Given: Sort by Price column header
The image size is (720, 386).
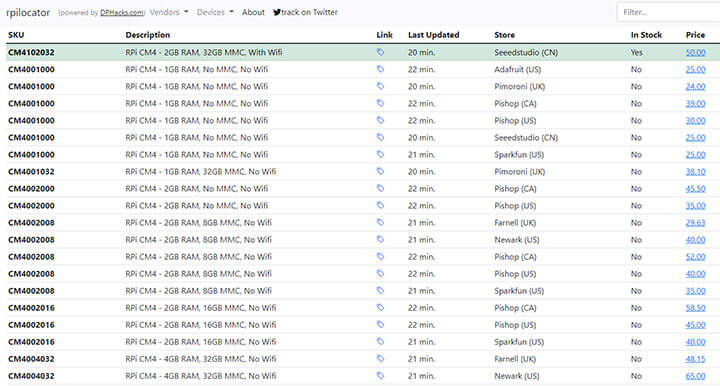Looking at the screenshot, I should (695, 35).
